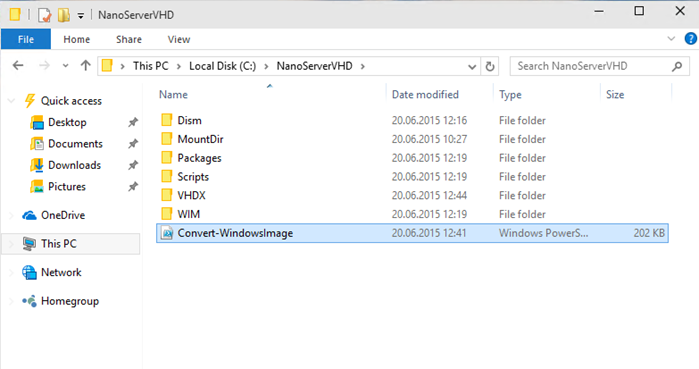This screenshot has width=699, height=369.
Task: Switch to the Home ribbon tab
Action: click(77, 39)
